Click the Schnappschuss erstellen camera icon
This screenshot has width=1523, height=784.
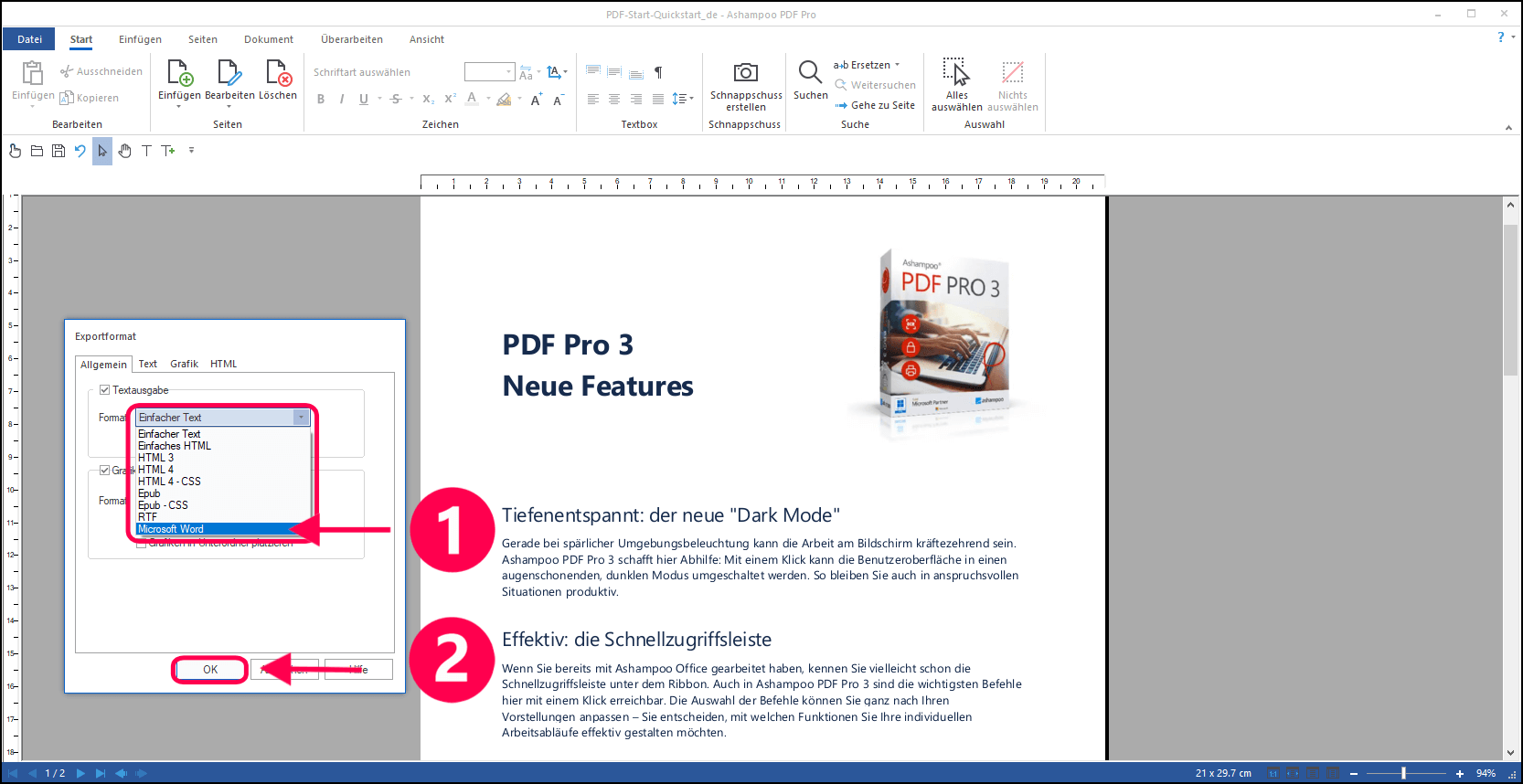(x=746, y=72)
